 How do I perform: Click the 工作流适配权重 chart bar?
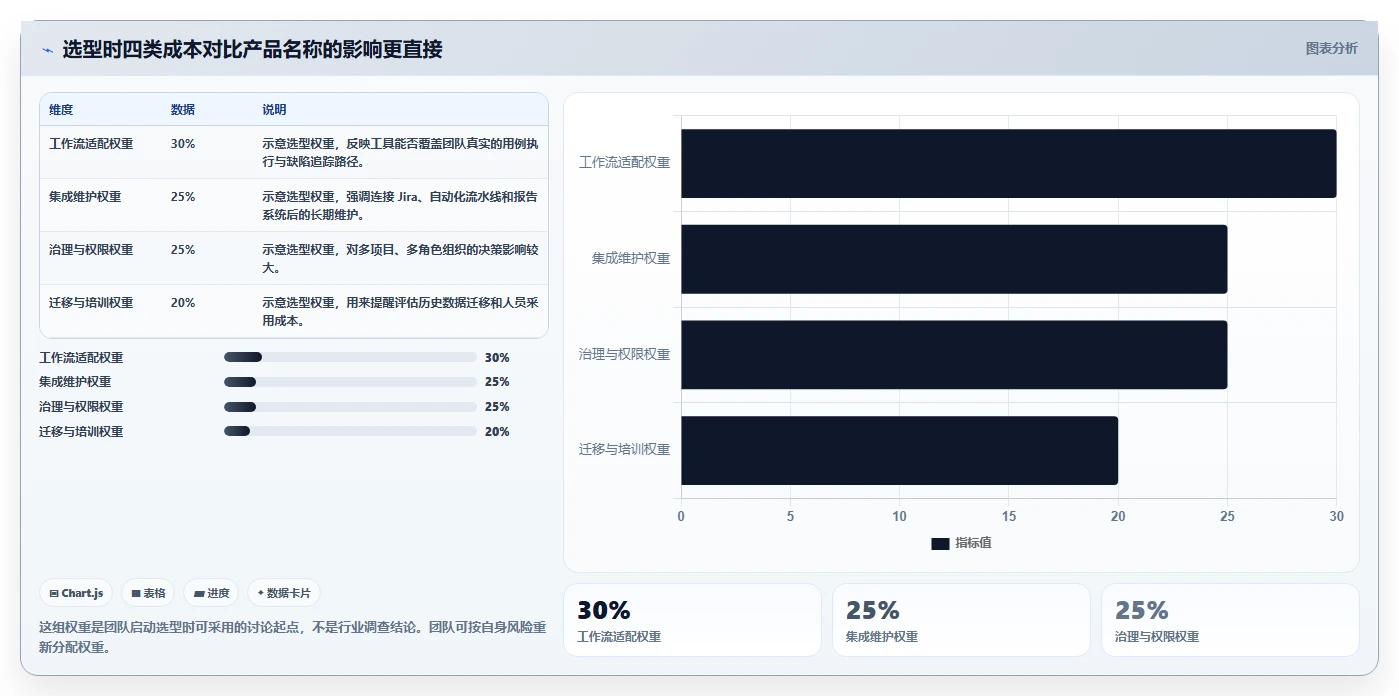coord(1008,163)
